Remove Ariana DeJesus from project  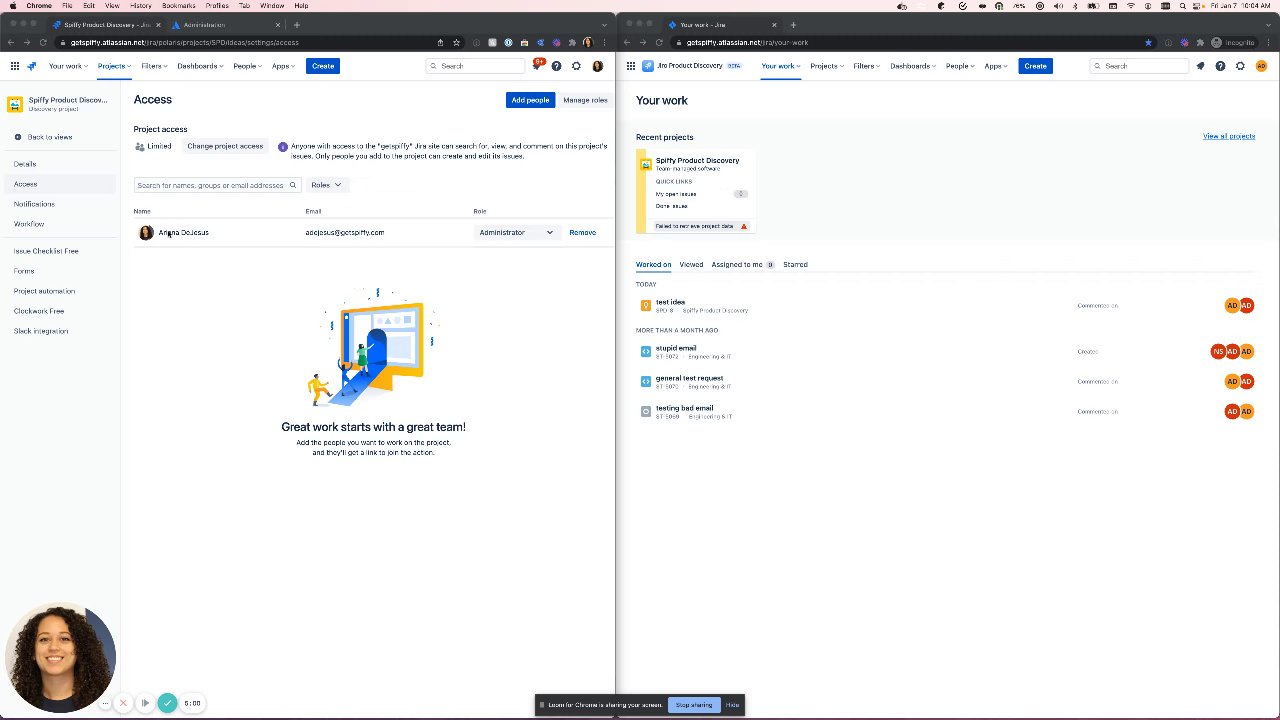(583, 232)
